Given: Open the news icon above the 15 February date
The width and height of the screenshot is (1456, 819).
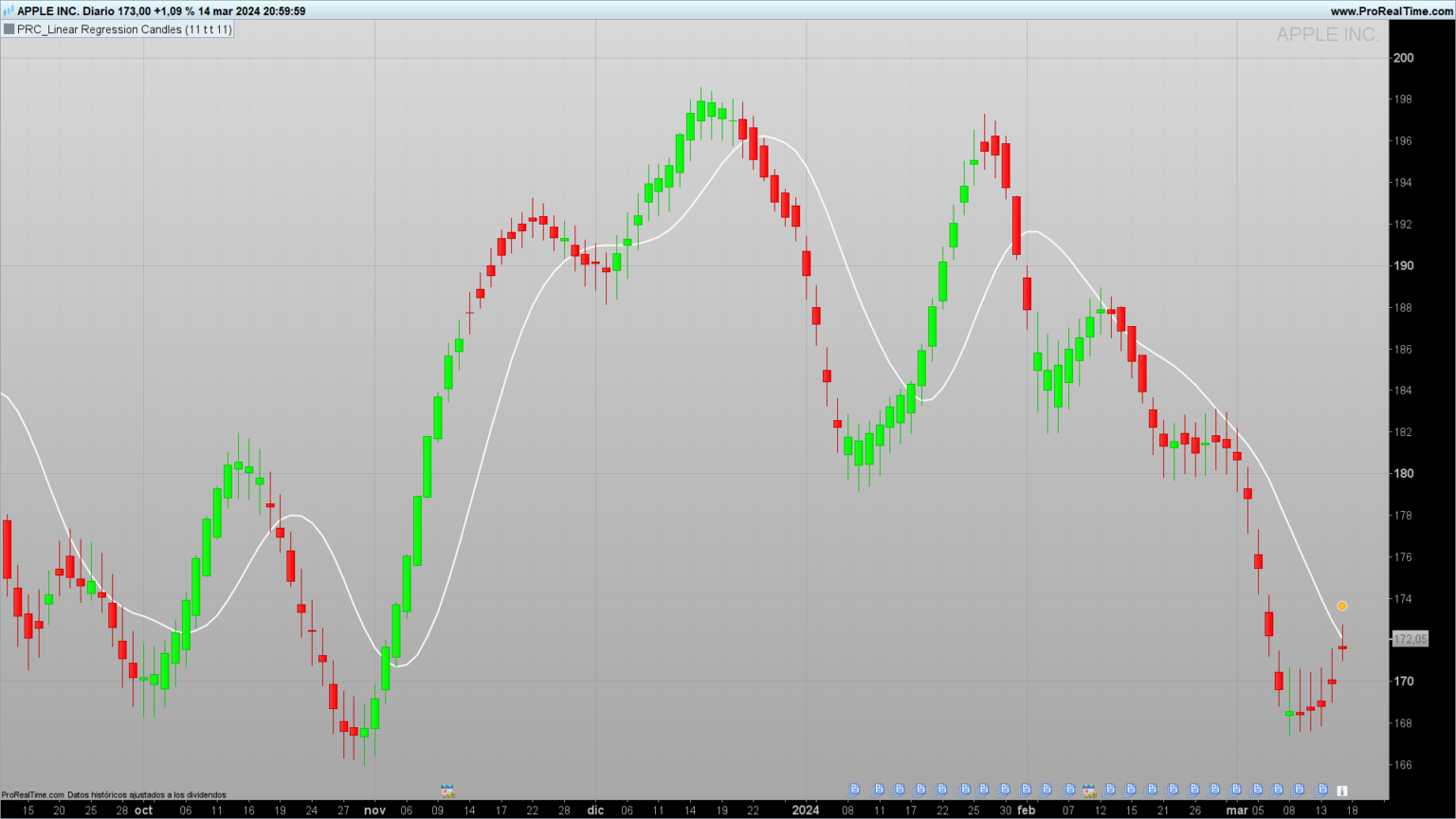Looking at the screenshot, I should [1131, 790].
